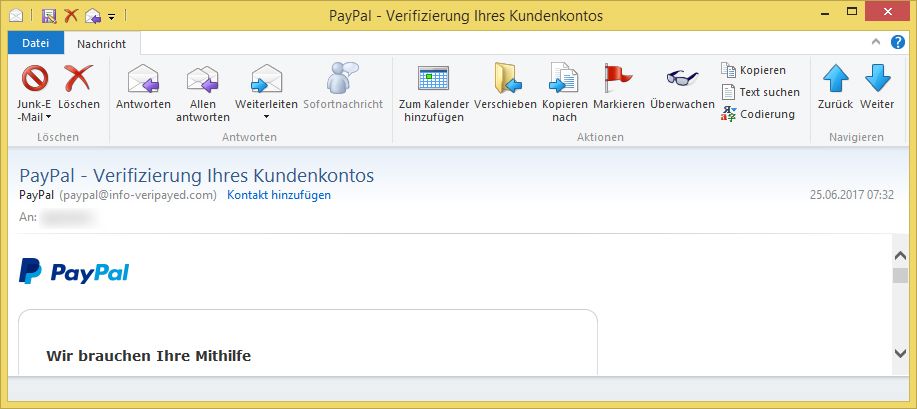This screenshot has width=917, height=409.
Task: Click the Kopieren command in Aktionen
Action: point(753,70)
